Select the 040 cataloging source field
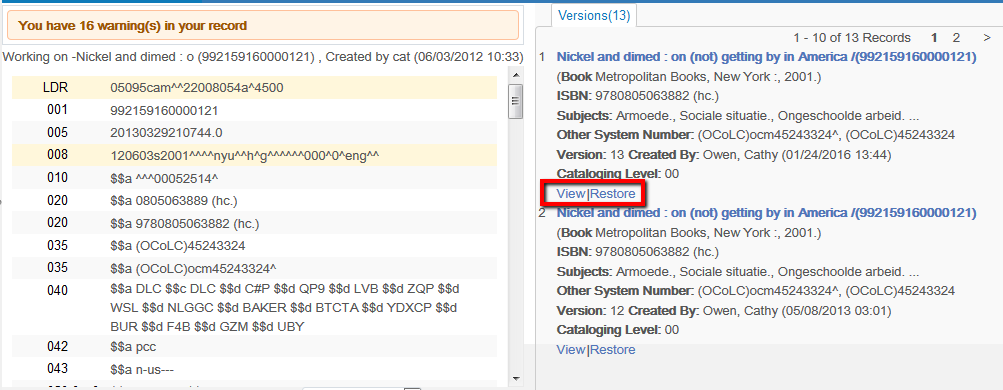This screenshot has height=390, width=1003. [x=254, y=308]
